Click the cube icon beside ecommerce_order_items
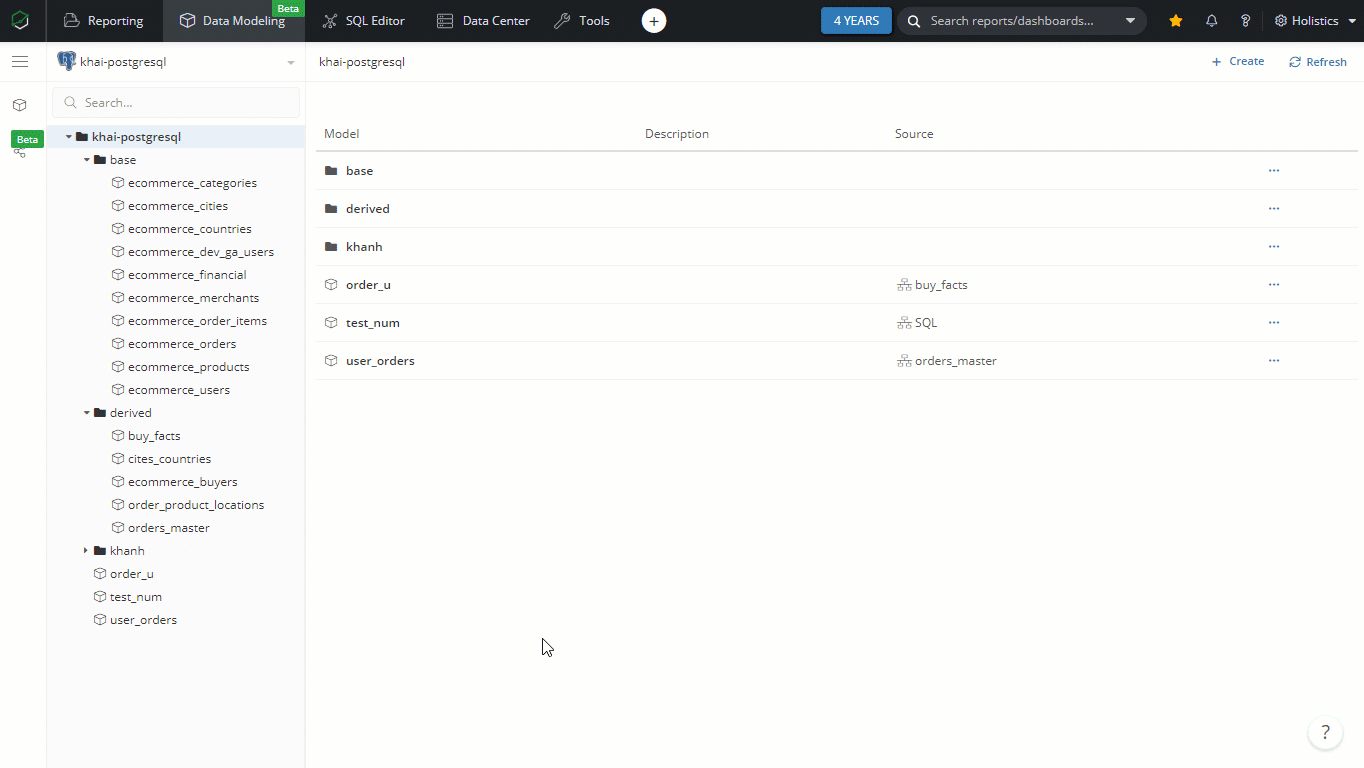This screenshot has height=768, width=1364. [118, 321]
